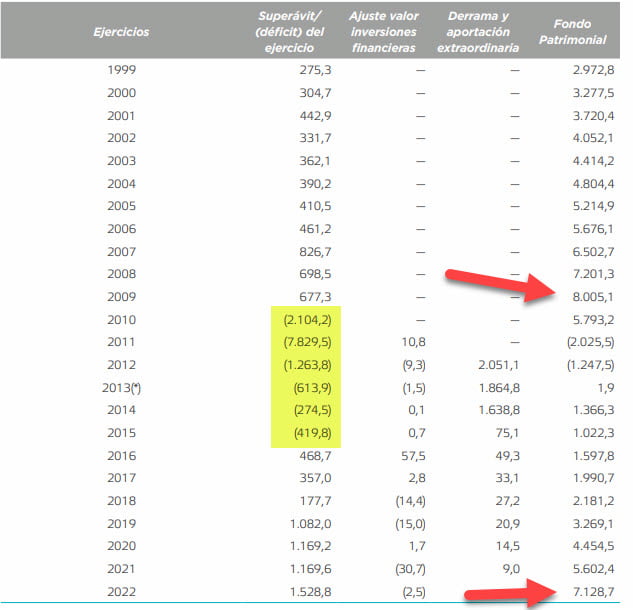633x610 pixels.
Task: Select the value 698,5
Action: pyautogui.click(x=315, y=274)
